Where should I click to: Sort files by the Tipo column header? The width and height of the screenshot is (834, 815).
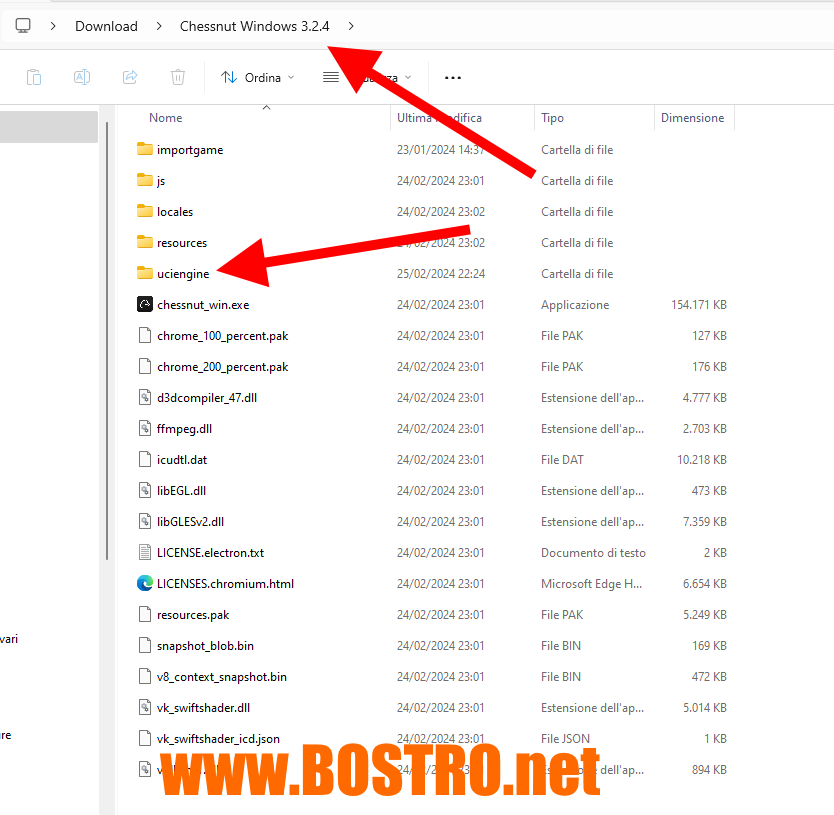(552, 118)
